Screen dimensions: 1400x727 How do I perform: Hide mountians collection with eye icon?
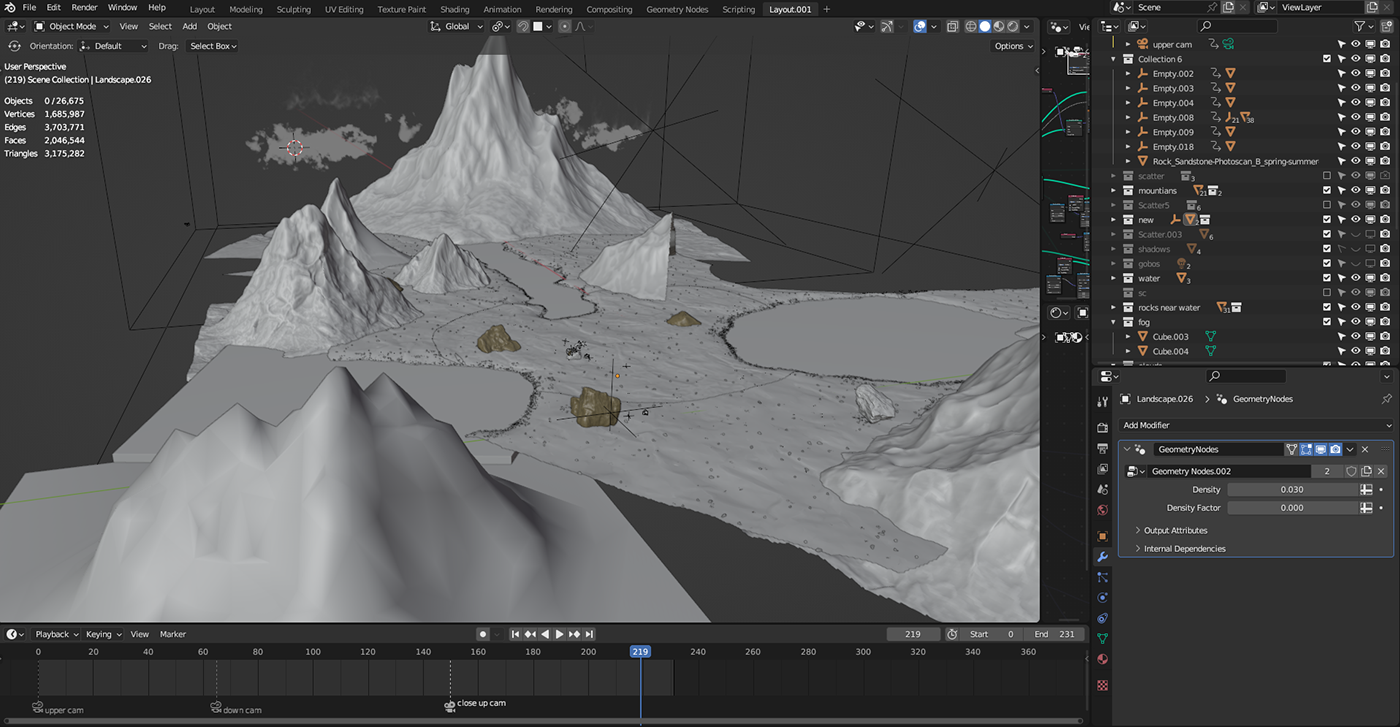[x=1356, y=191]
